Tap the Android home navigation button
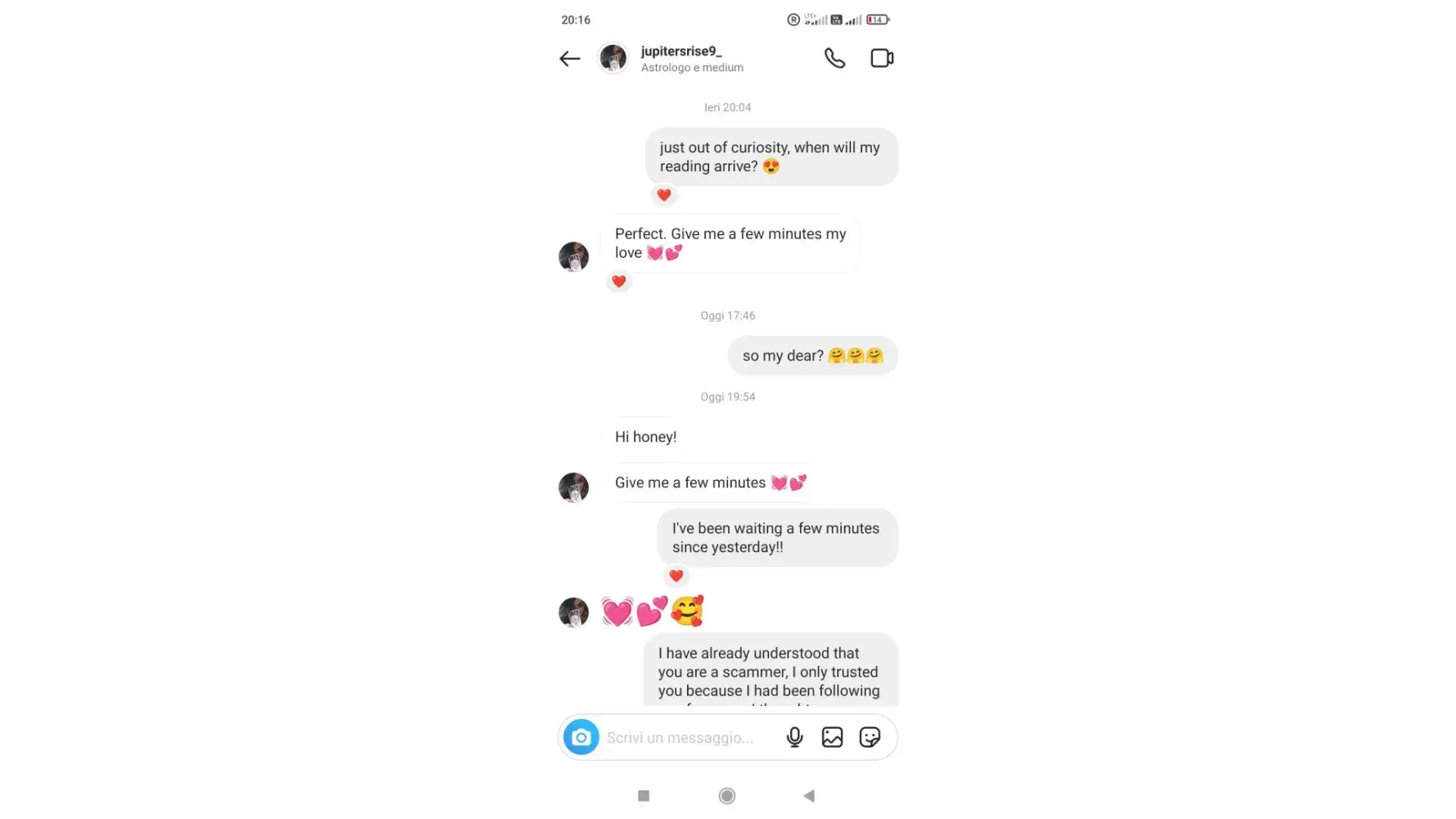The width and height of the screenshot is (1456, 819). point(727,796)
